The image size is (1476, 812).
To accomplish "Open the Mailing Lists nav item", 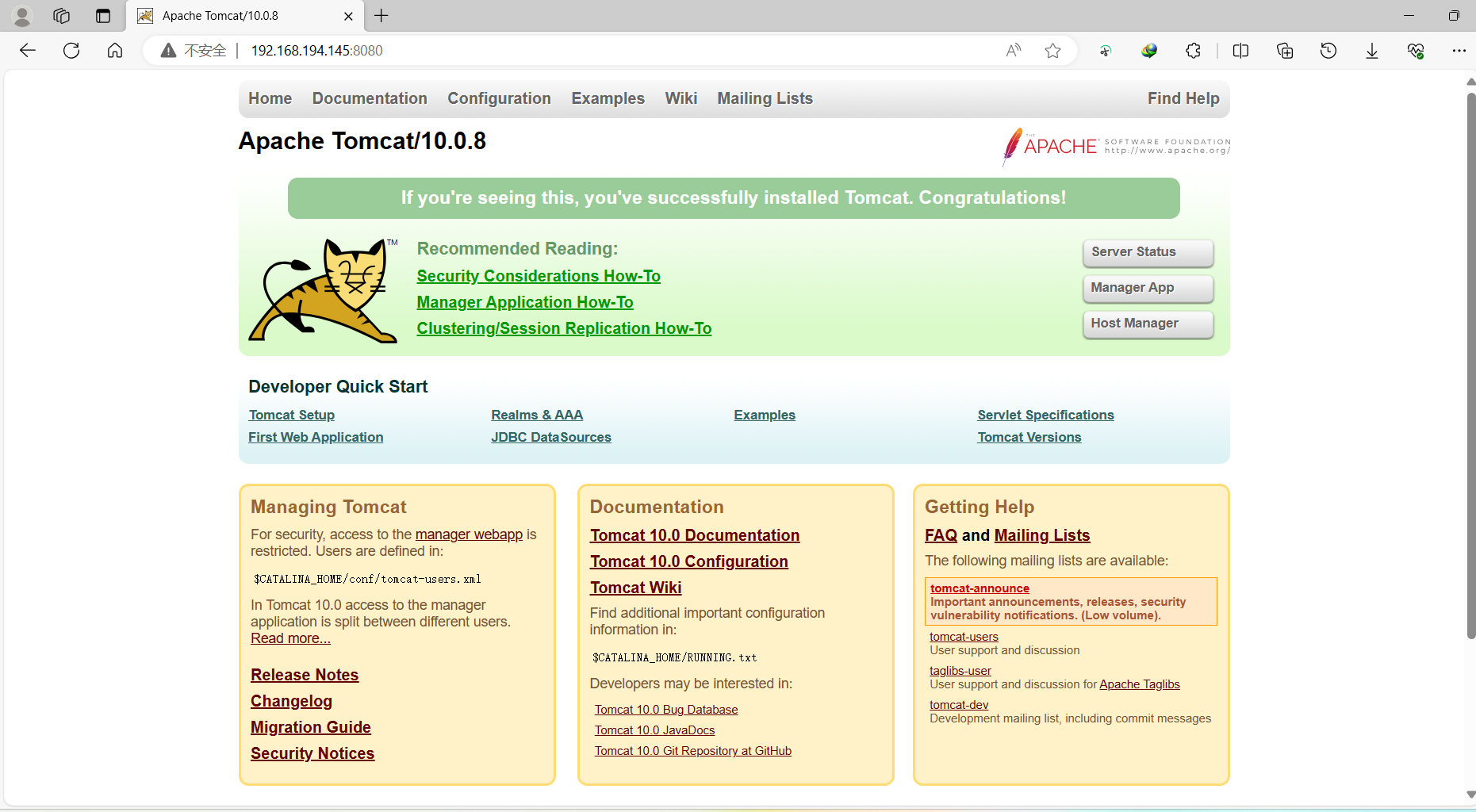I will [765, 98].
